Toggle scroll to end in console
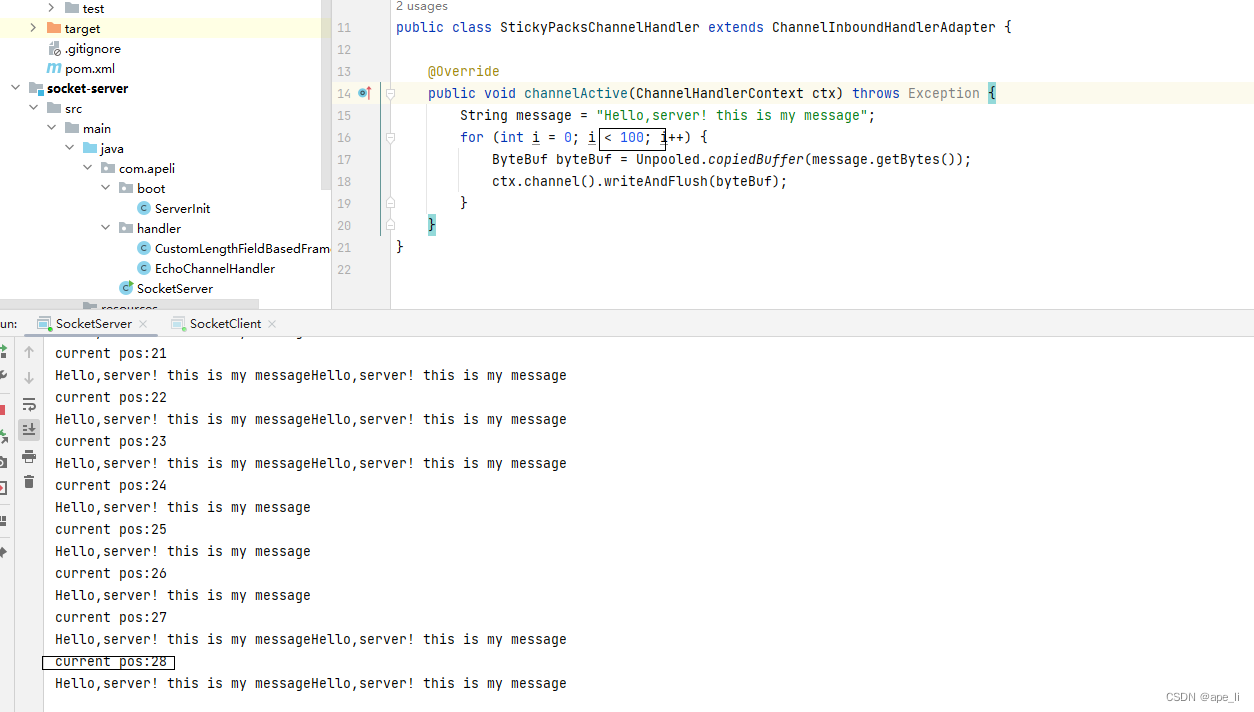This screenshot has height=712, width=1254. tap(28, 429)
